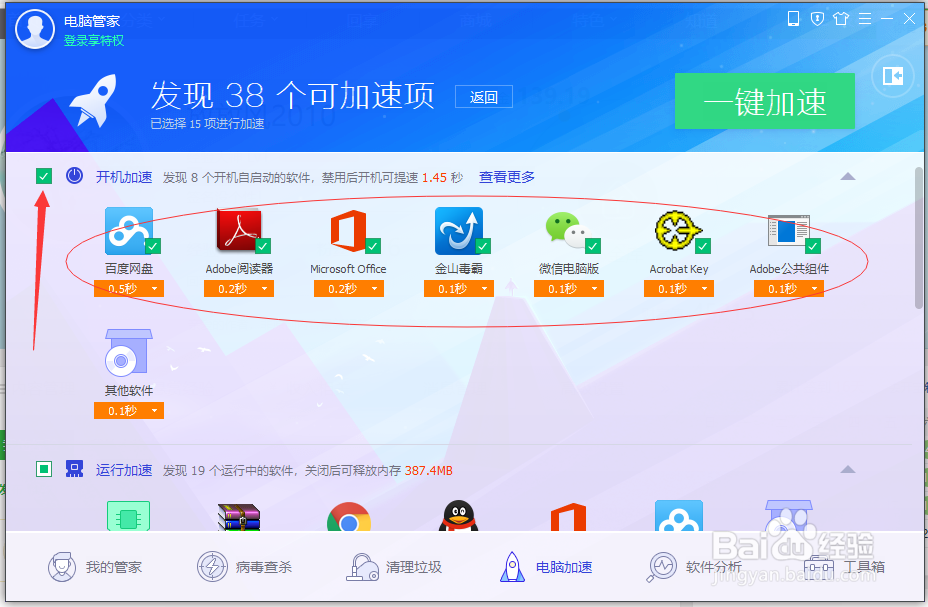Expand the delay dropdown under Microsoft Office
Viewport: 928px width, 607px height.
(348, 287)
